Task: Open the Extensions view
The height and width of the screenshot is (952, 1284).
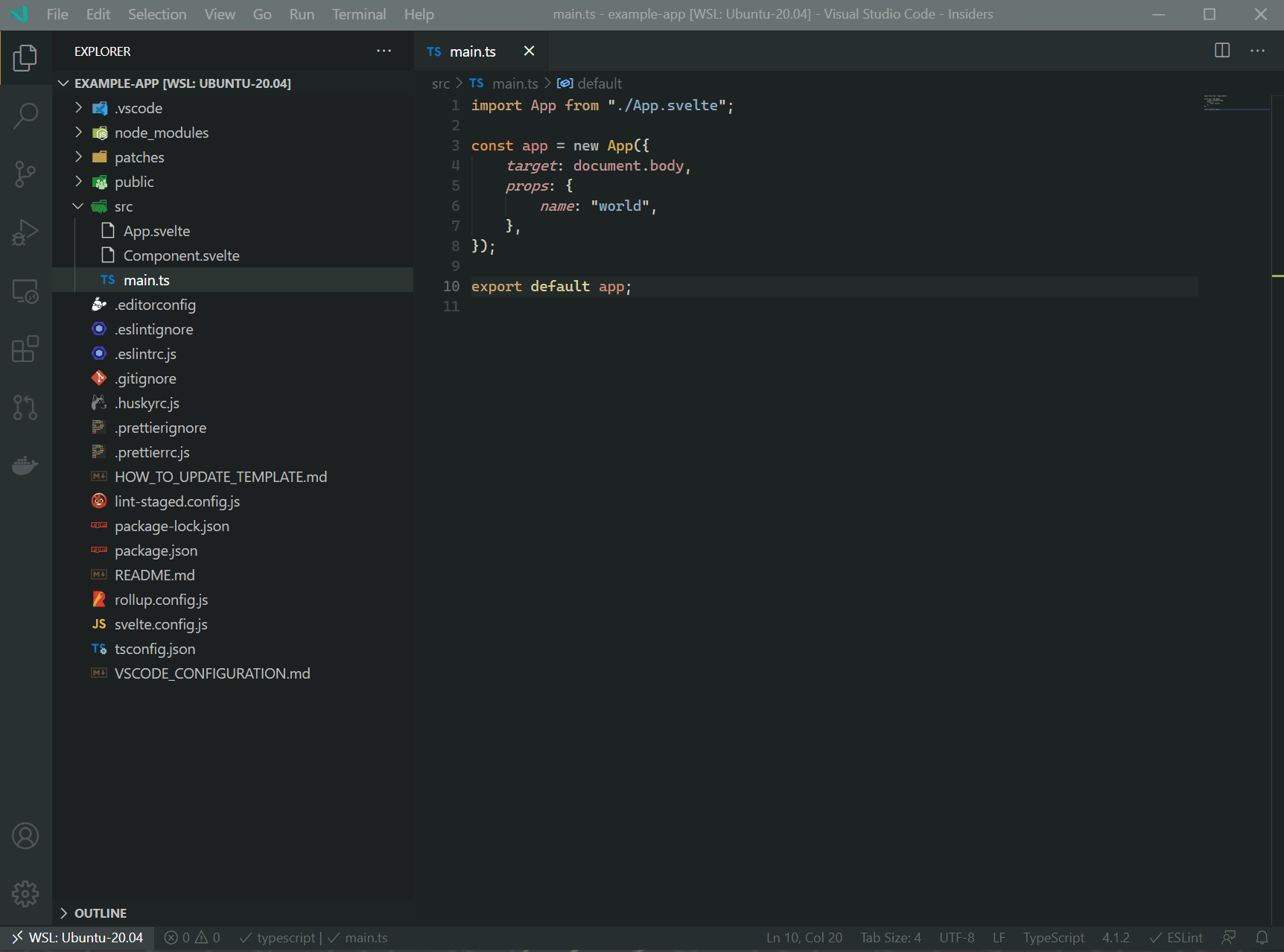Action: (x=26, y=349)
